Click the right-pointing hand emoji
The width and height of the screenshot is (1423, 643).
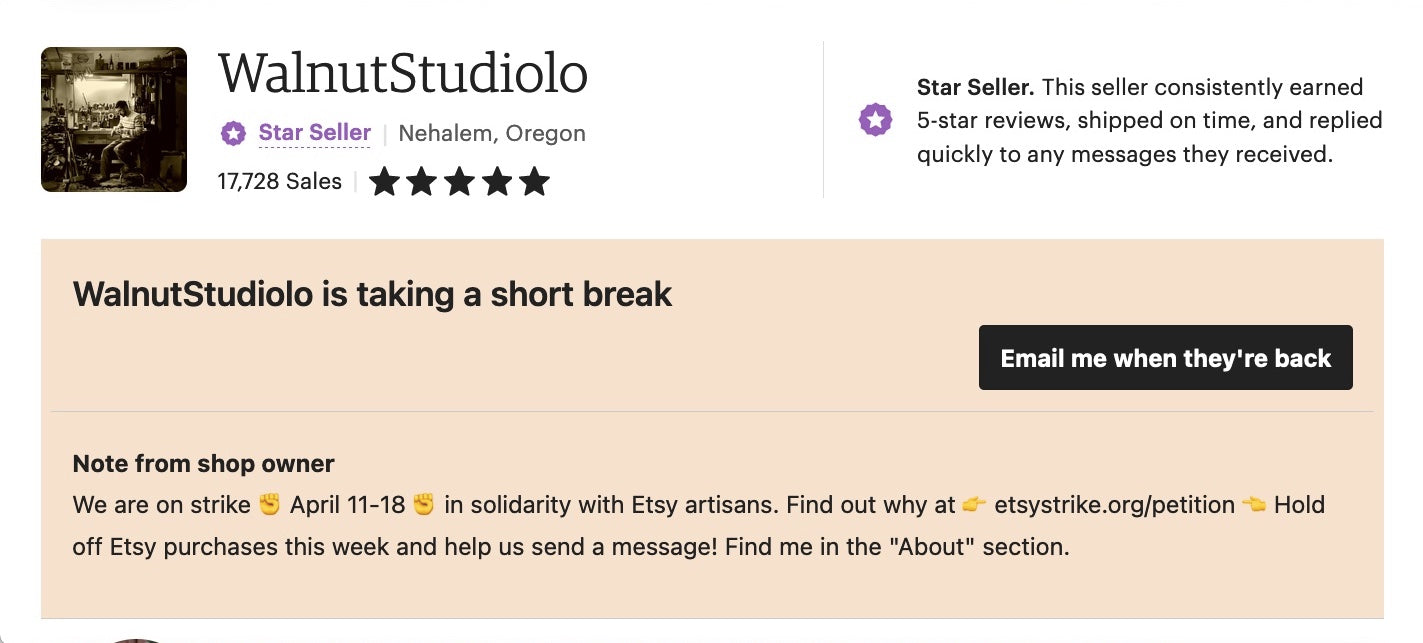tap(975, 504)
